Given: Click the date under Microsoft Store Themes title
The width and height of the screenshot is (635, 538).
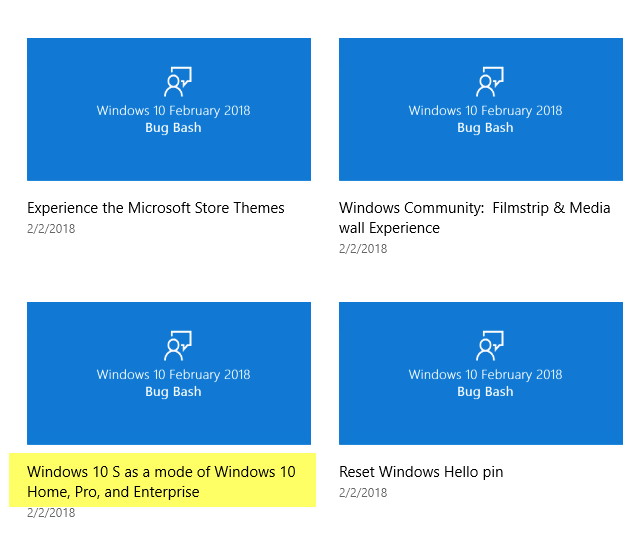Looking at the screenshot, I should point(51,229).
